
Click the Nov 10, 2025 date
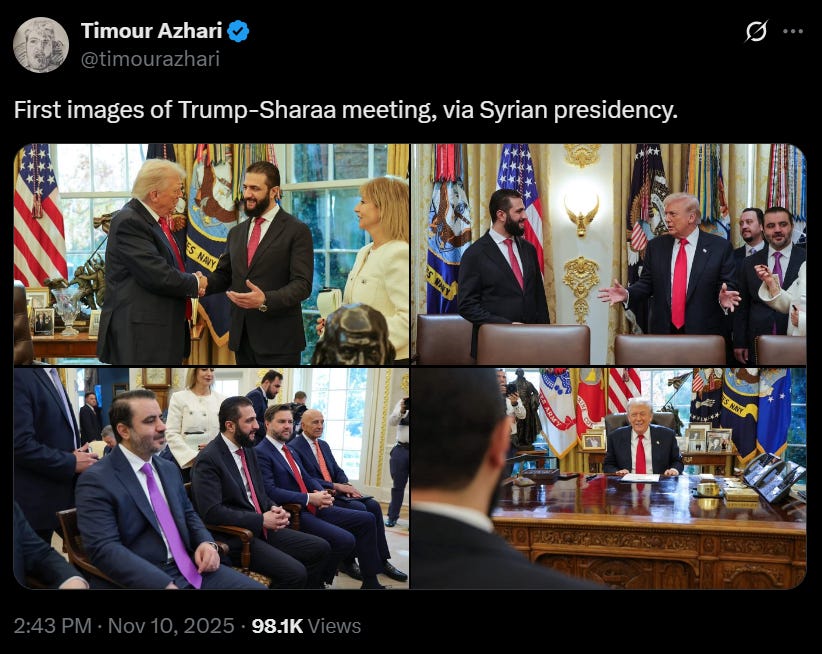tap(171, 626)
